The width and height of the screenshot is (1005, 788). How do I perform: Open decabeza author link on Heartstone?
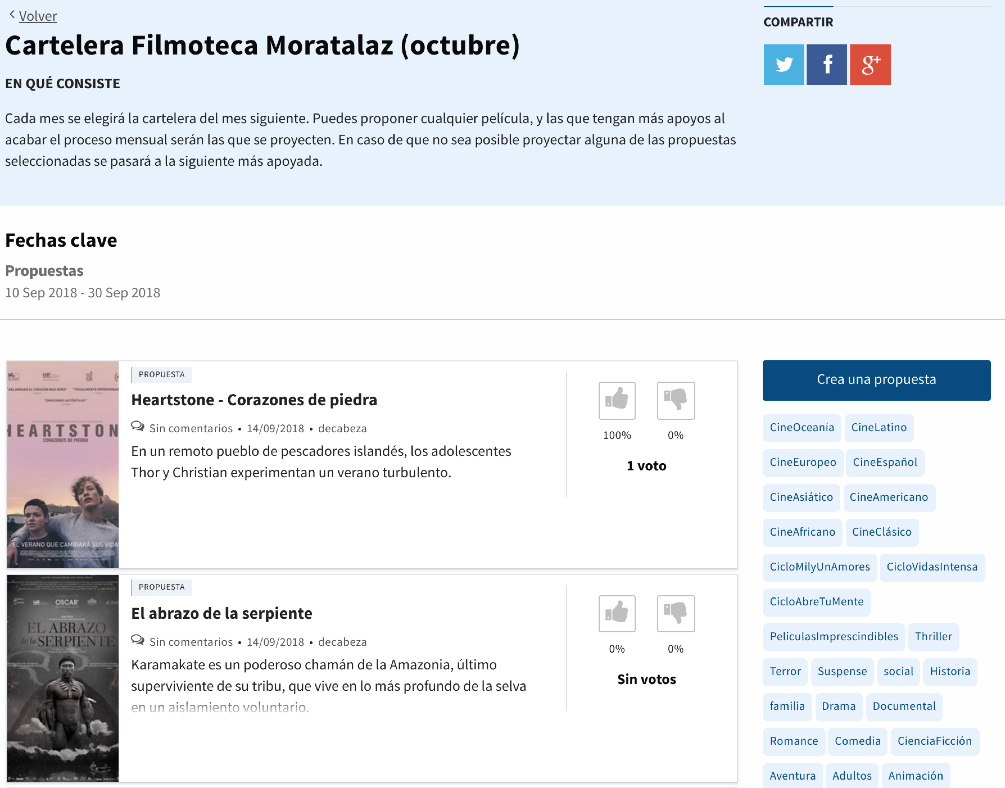pyautogui.click(x=342, y=428)
